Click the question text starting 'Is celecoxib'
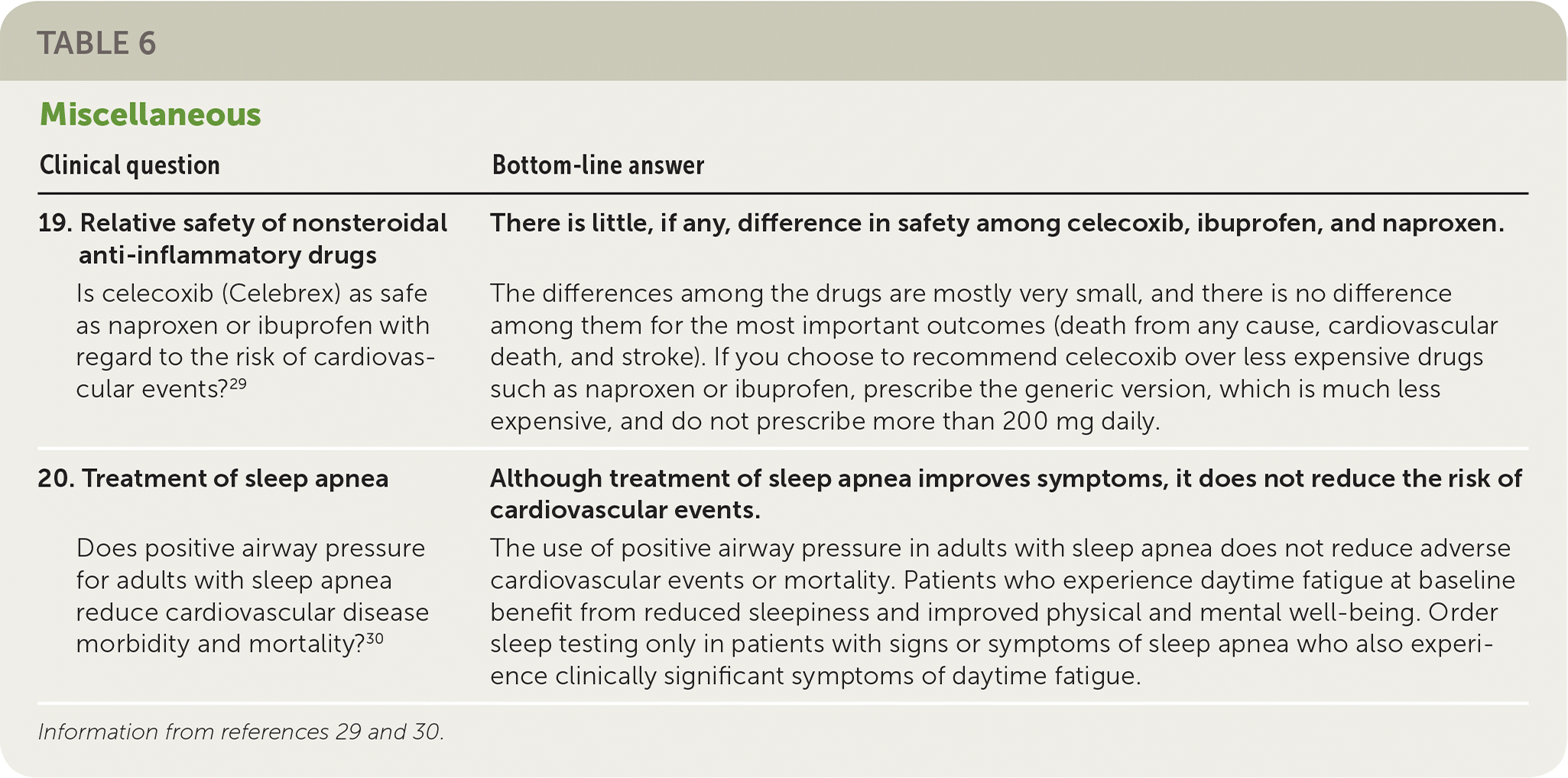This screenshot has height=778, width=1568. [252, 341]
